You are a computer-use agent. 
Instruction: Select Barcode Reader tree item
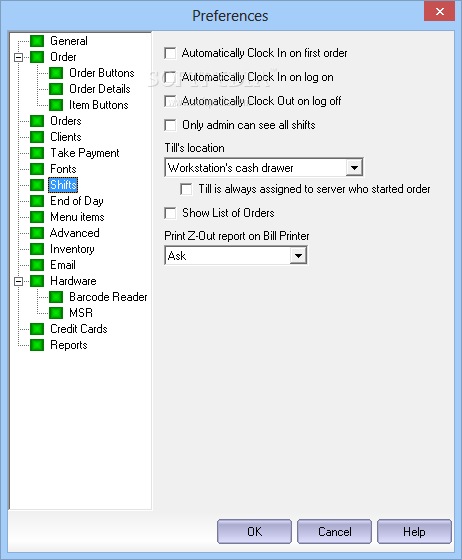(108, 297)
